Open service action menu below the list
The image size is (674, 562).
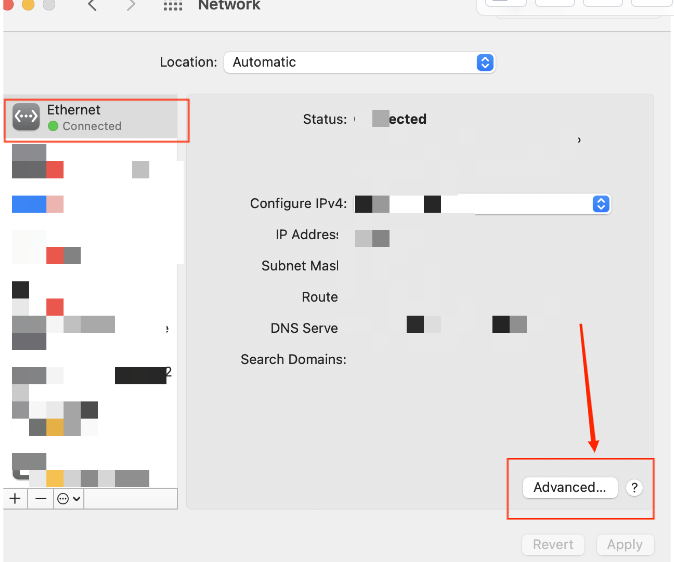(x=68, y=497)
